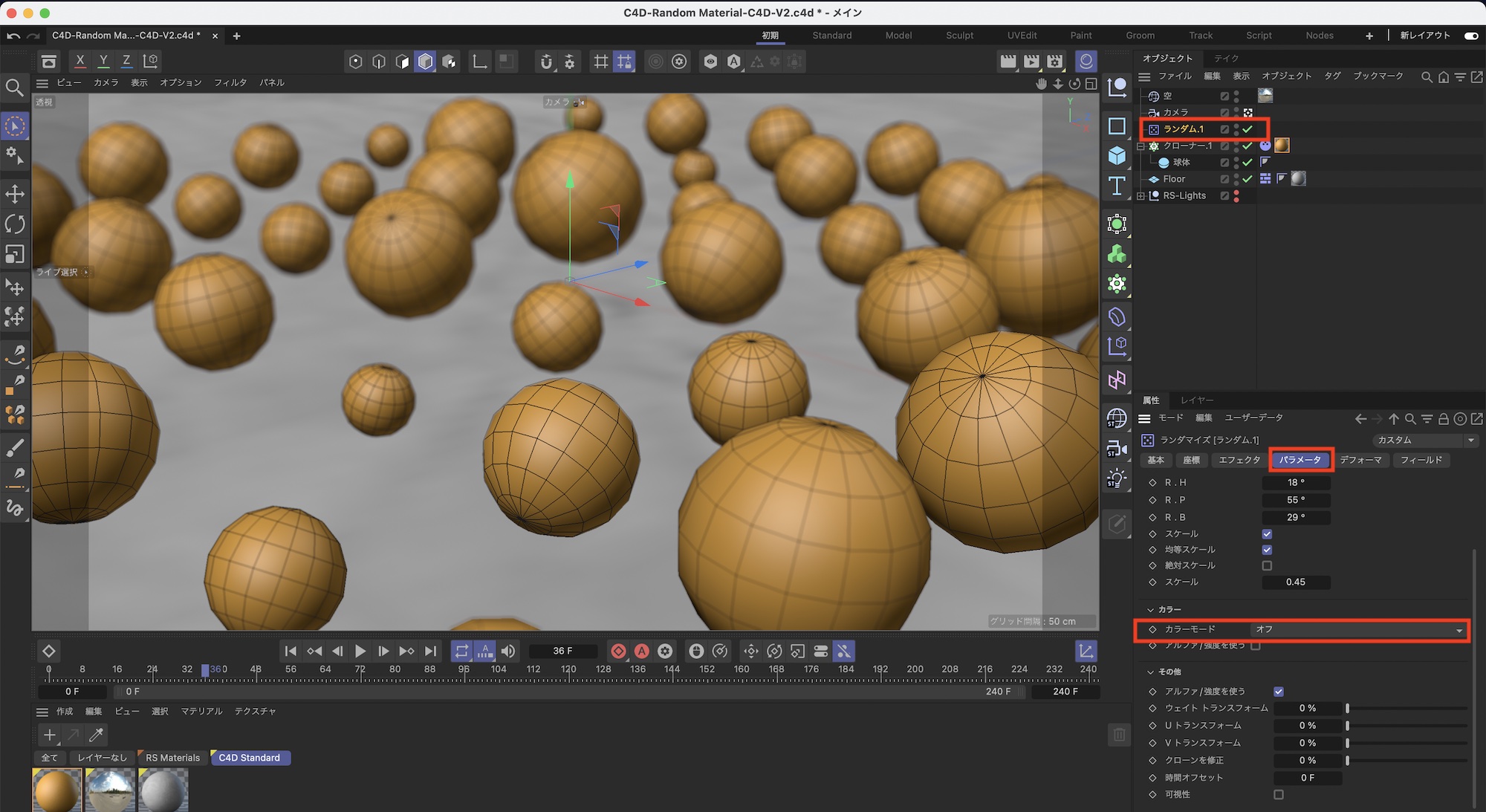
Task: Add a Cube primitive from side palette
Action: click(x=1117, y=155)
